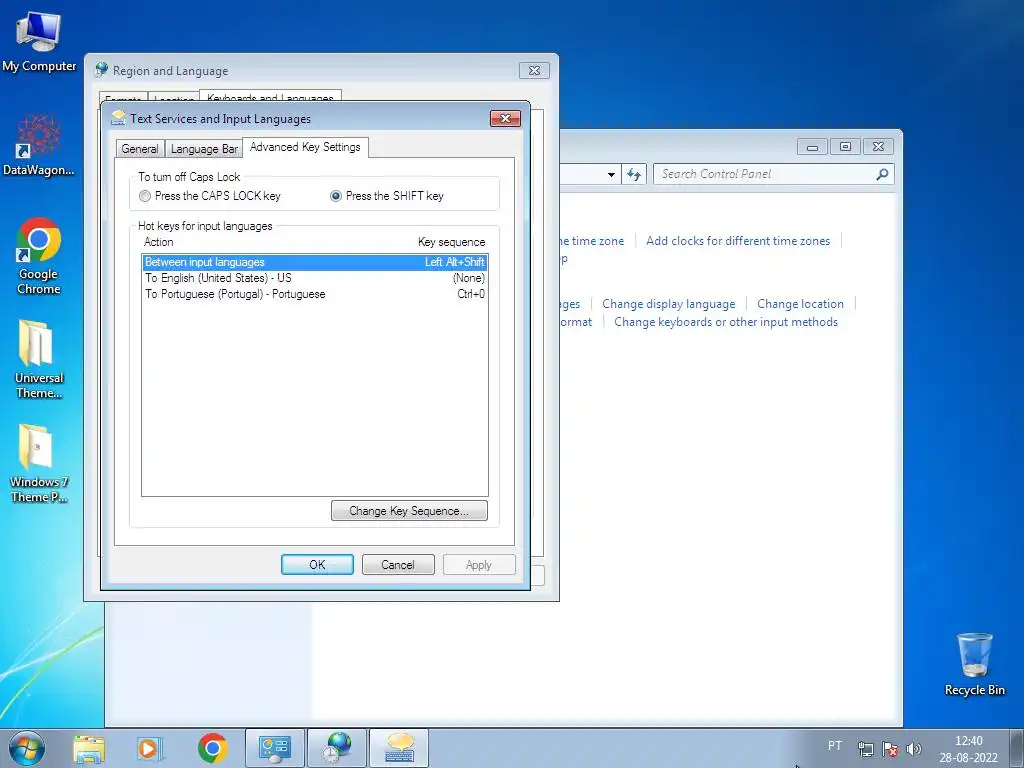This screenshot has height=768, width=1024.
Task: Click the taskbar clock and date
Action: 968,749
